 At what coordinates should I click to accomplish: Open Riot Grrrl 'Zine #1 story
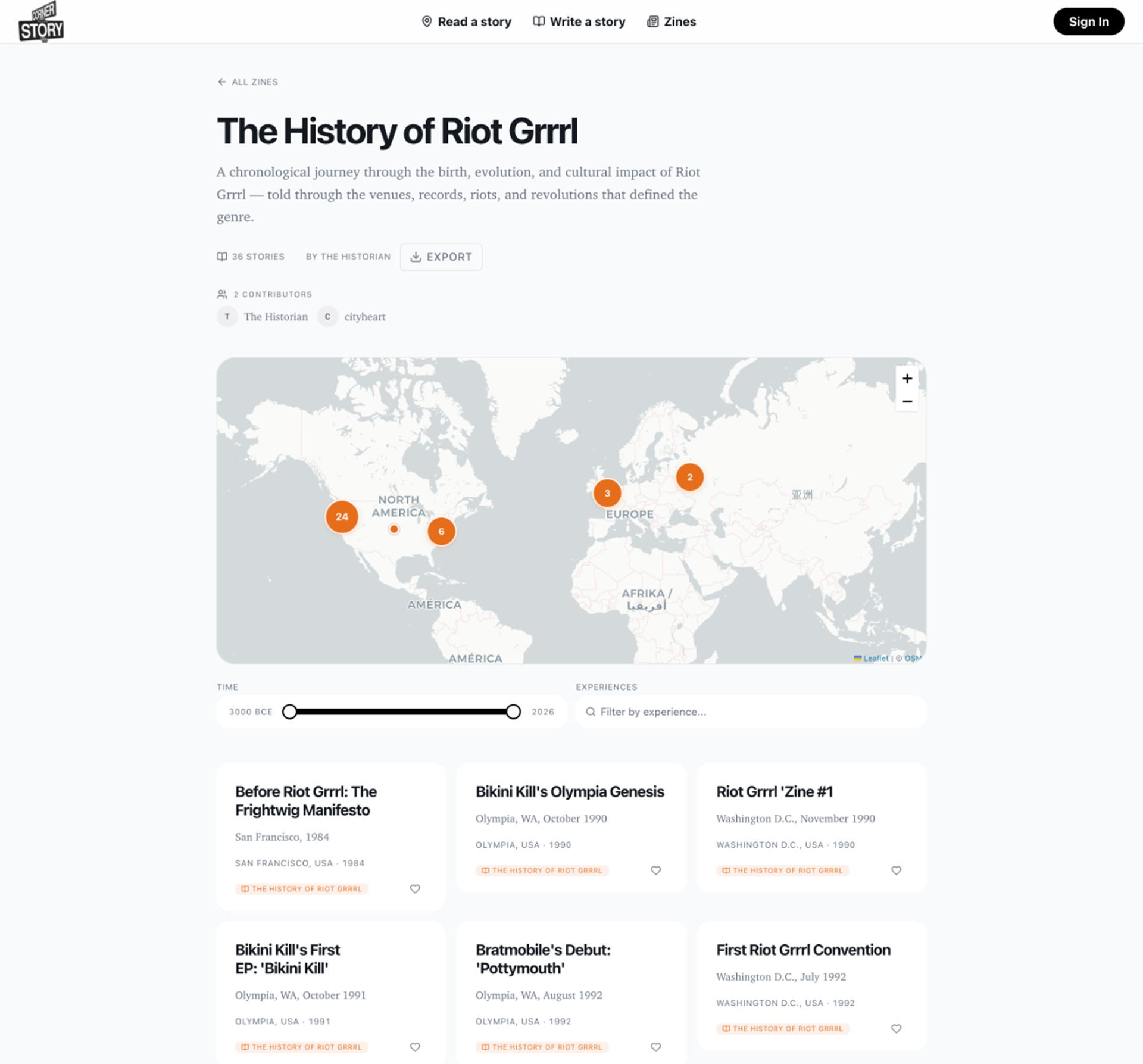tap(775, 792)
